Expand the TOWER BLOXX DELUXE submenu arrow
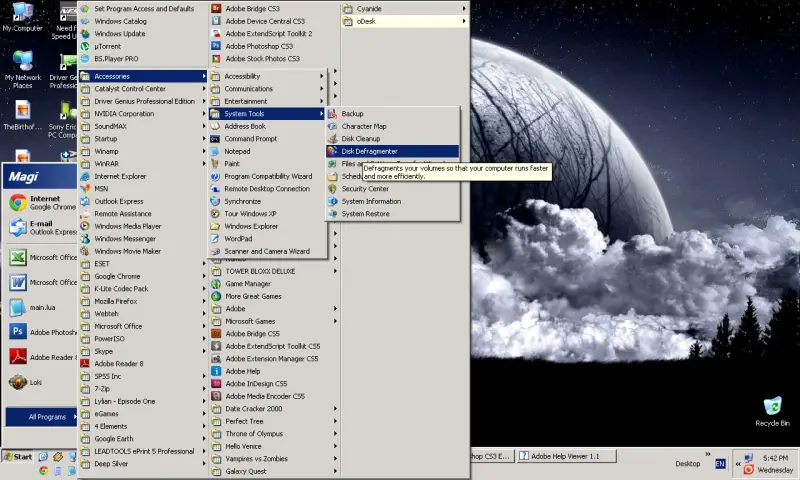800x480 pixels. coord(335,271)
